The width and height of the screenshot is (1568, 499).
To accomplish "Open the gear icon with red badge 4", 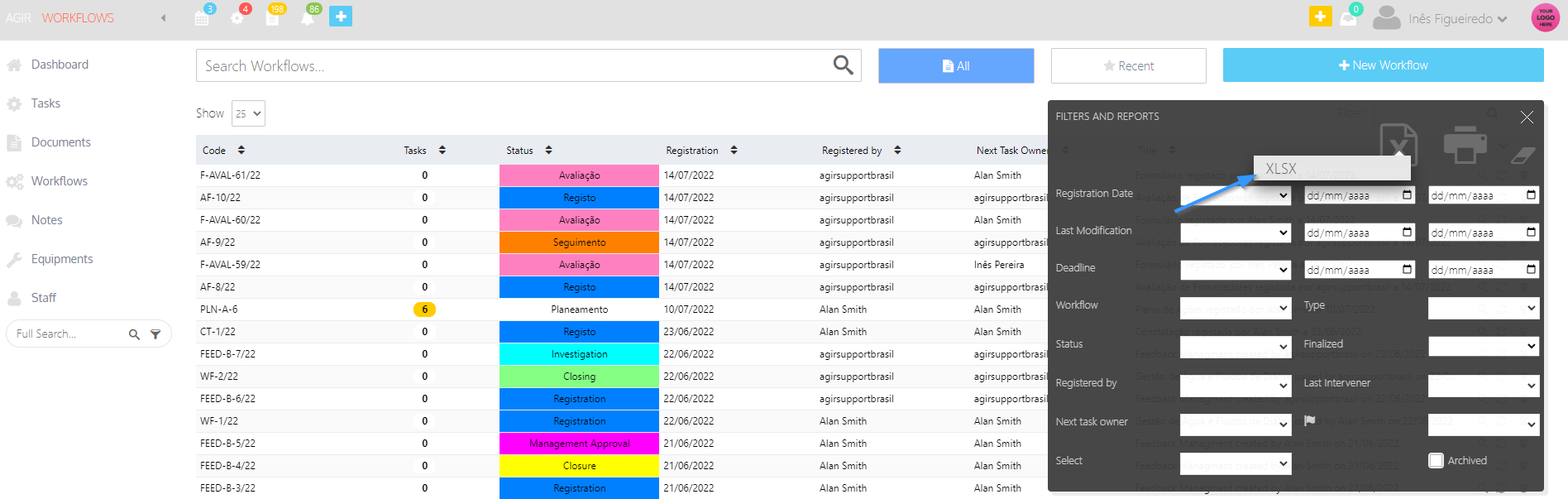I will 238,17.
